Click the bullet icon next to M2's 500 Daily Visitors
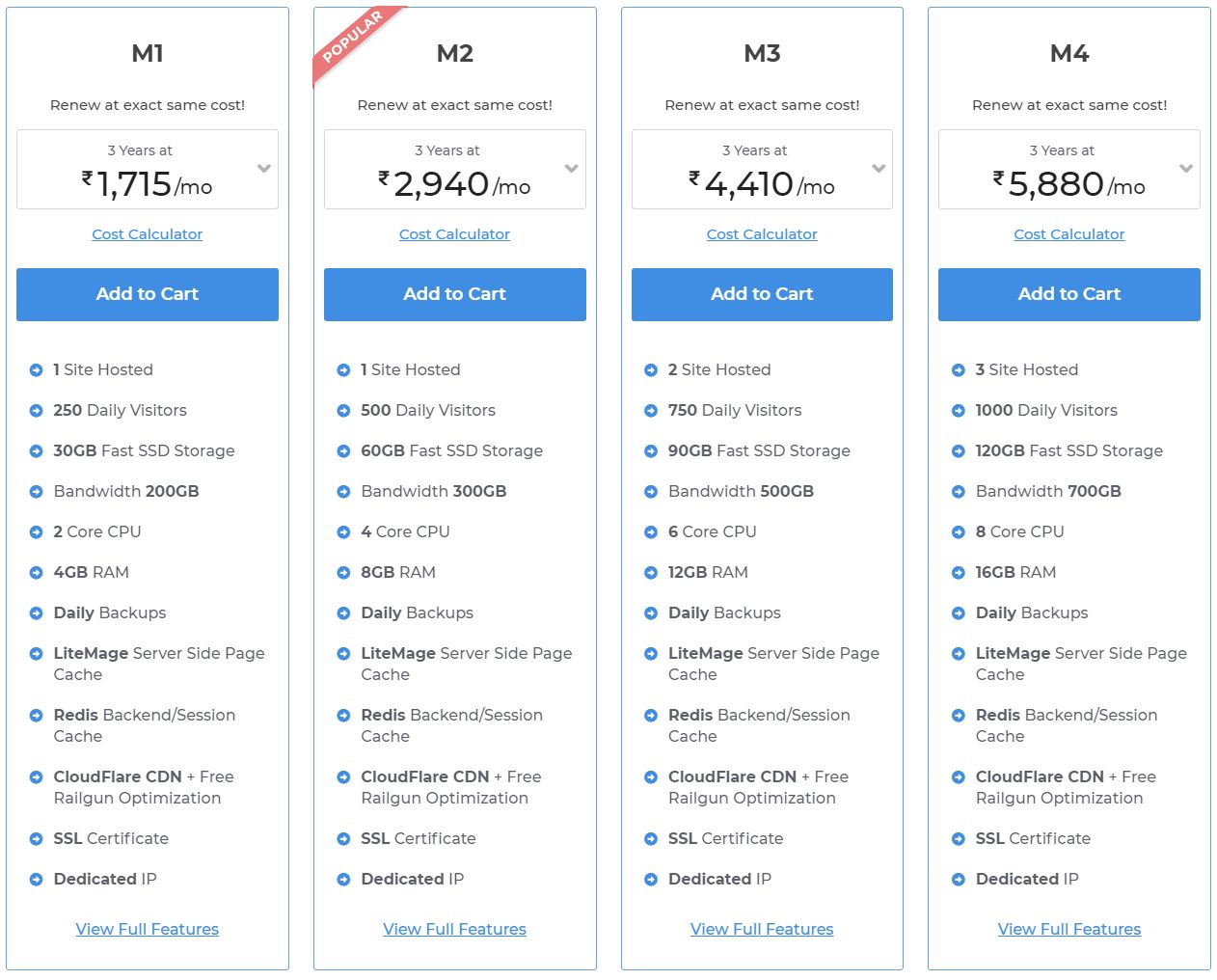Viewport: 1217px width, 980px height. click(344, 410)
